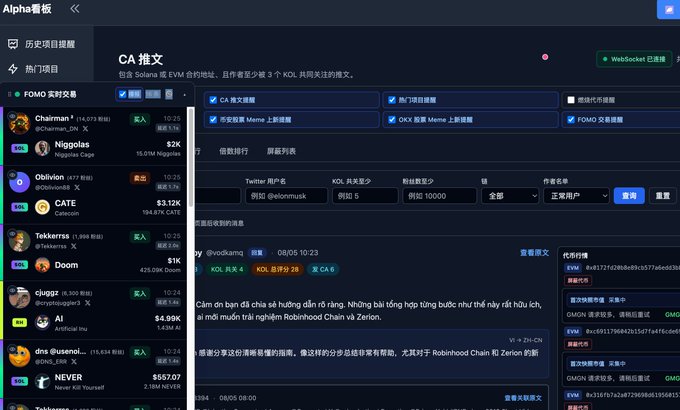Focus Twitter 用户名 input field

[286, 196]
